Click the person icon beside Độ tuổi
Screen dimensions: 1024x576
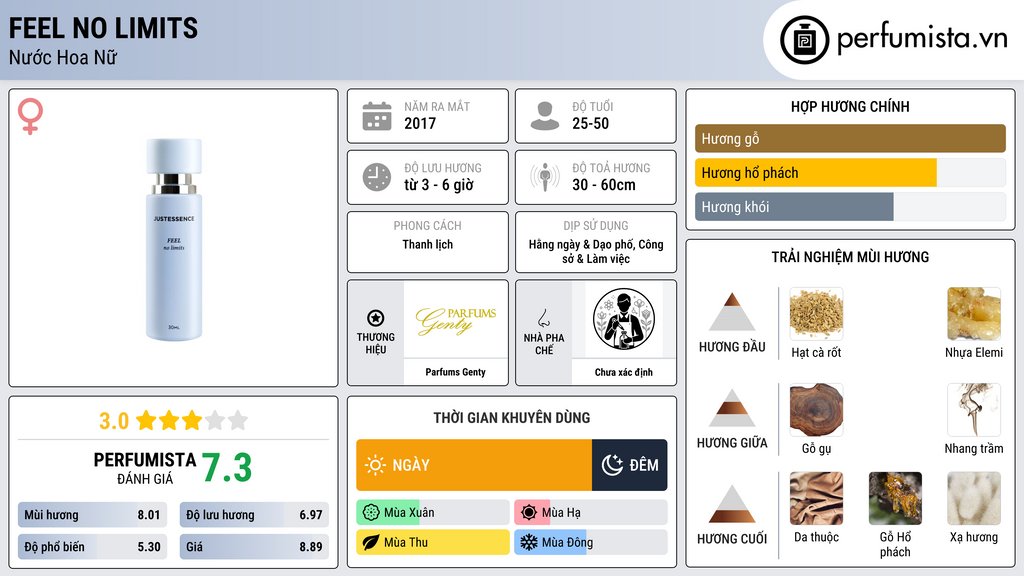pyautogui.click(x=545, y=116)
